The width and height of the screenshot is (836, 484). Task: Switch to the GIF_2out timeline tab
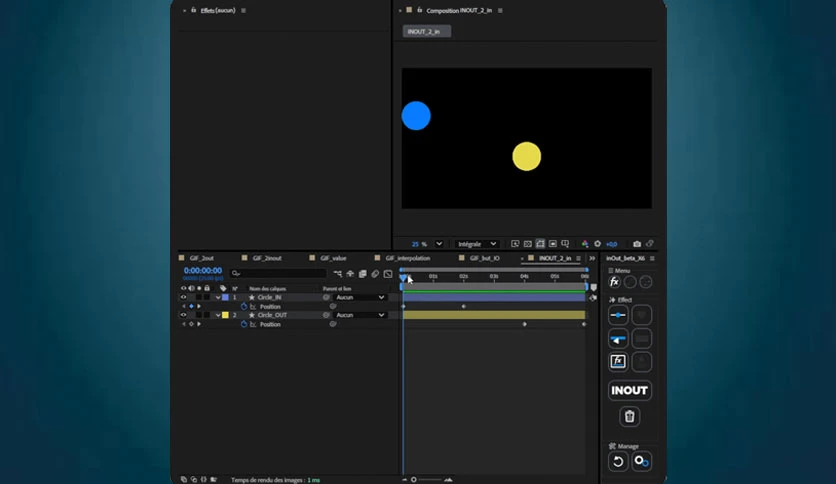coord(202,258)
